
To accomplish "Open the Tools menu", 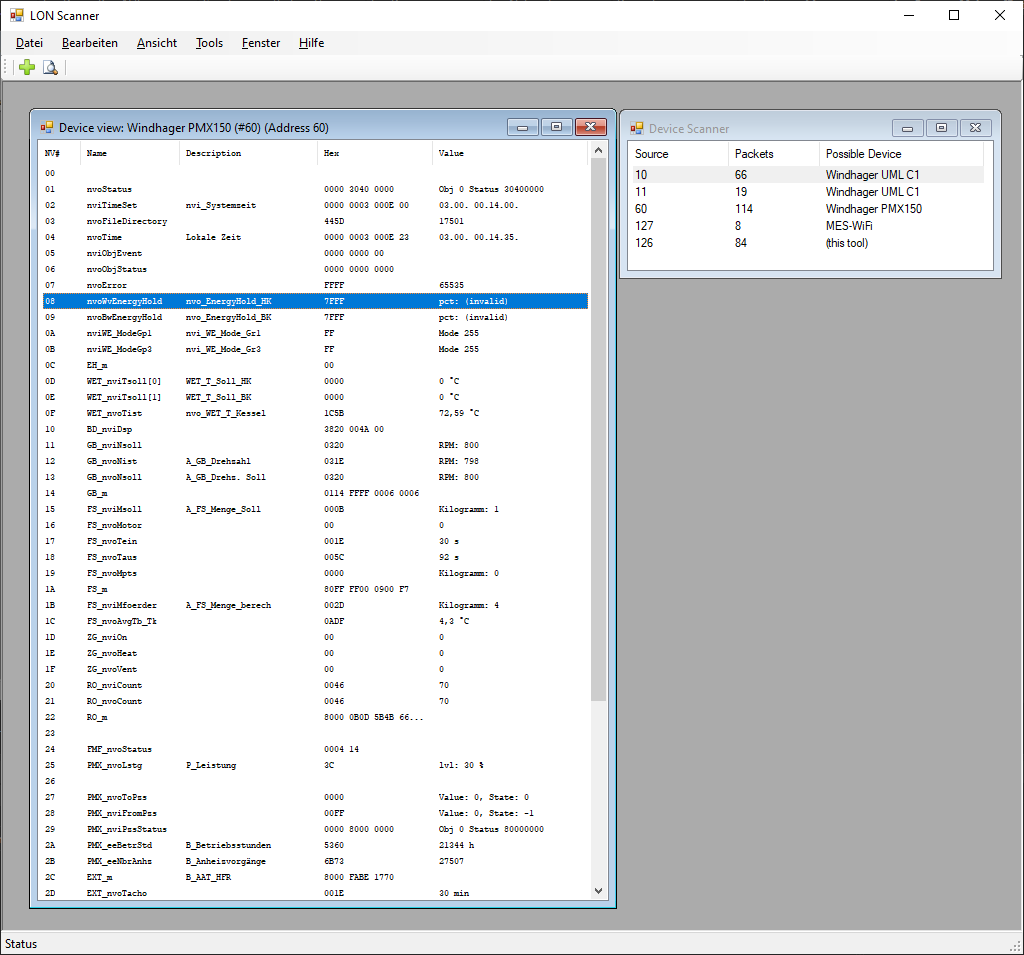I will point(209,43).
